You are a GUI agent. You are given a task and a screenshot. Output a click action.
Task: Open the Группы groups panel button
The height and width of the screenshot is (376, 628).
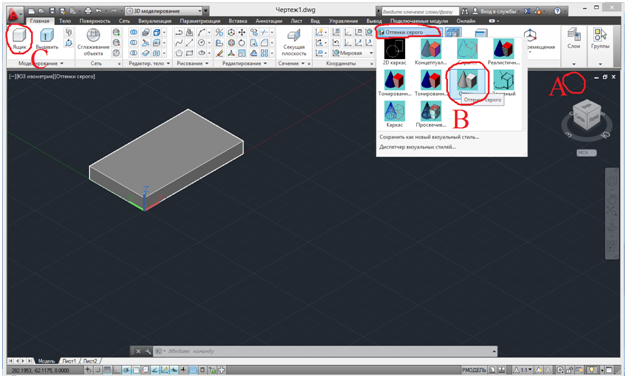point(600,38)
